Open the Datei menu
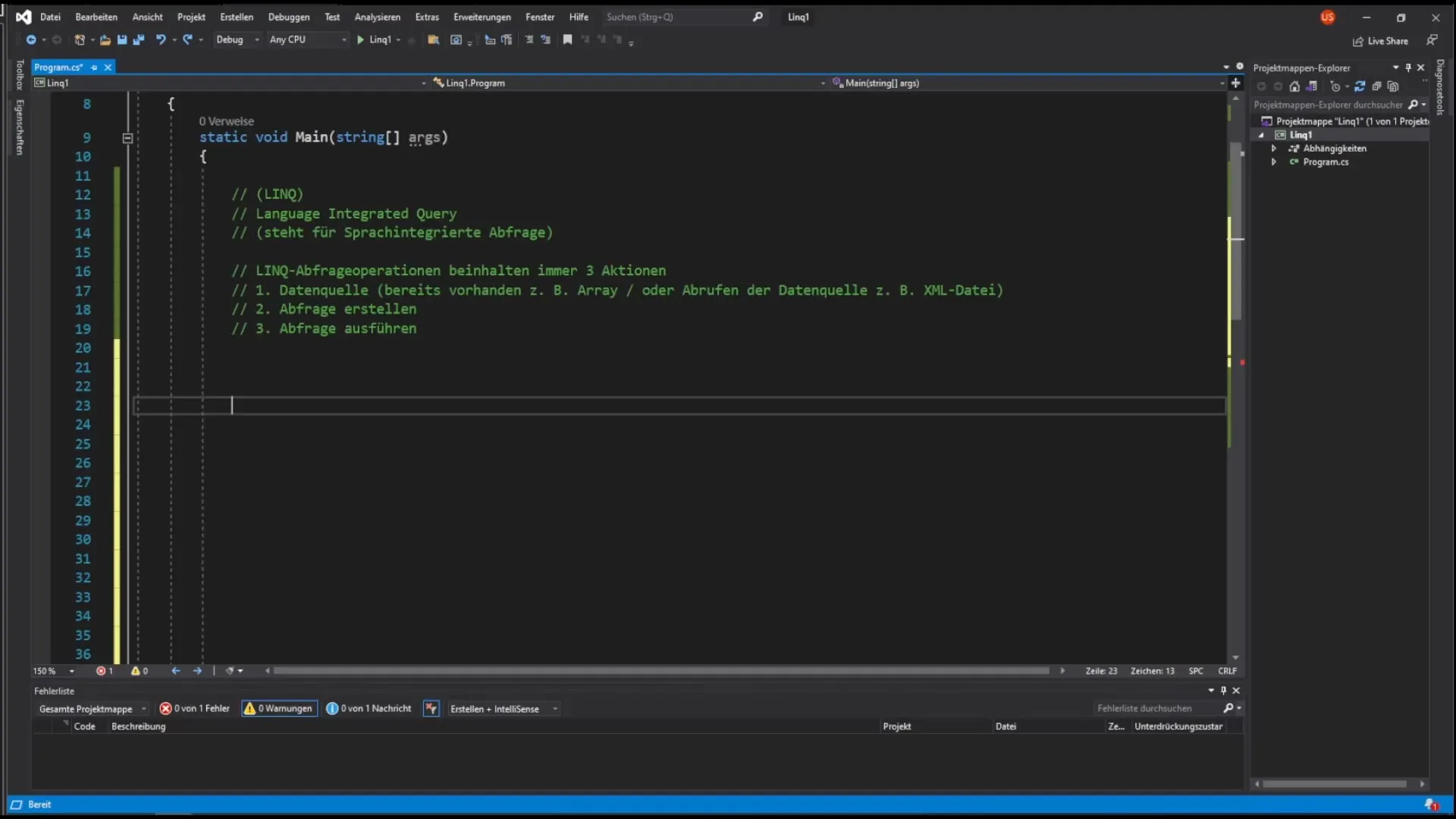This screenshot has width=1456, height=819. [x=50, y=17]
